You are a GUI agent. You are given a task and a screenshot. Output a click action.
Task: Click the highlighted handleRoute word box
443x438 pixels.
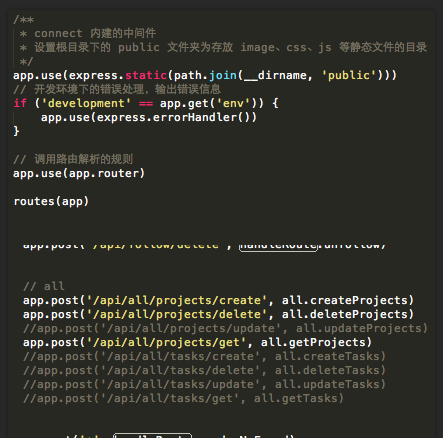tap(278, 246)
